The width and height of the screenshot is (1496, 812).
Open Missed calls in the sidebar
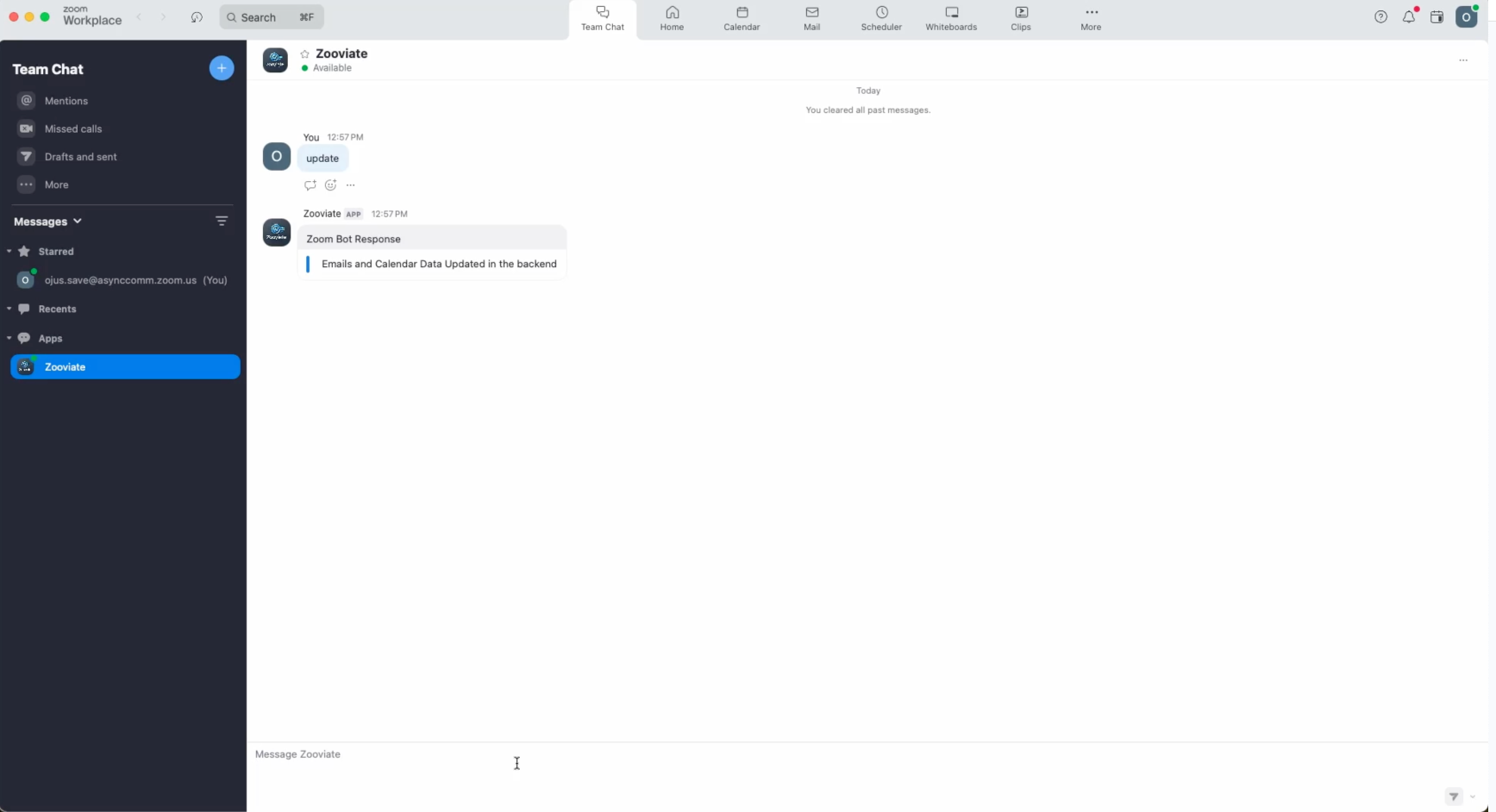(x=72, y=128)
